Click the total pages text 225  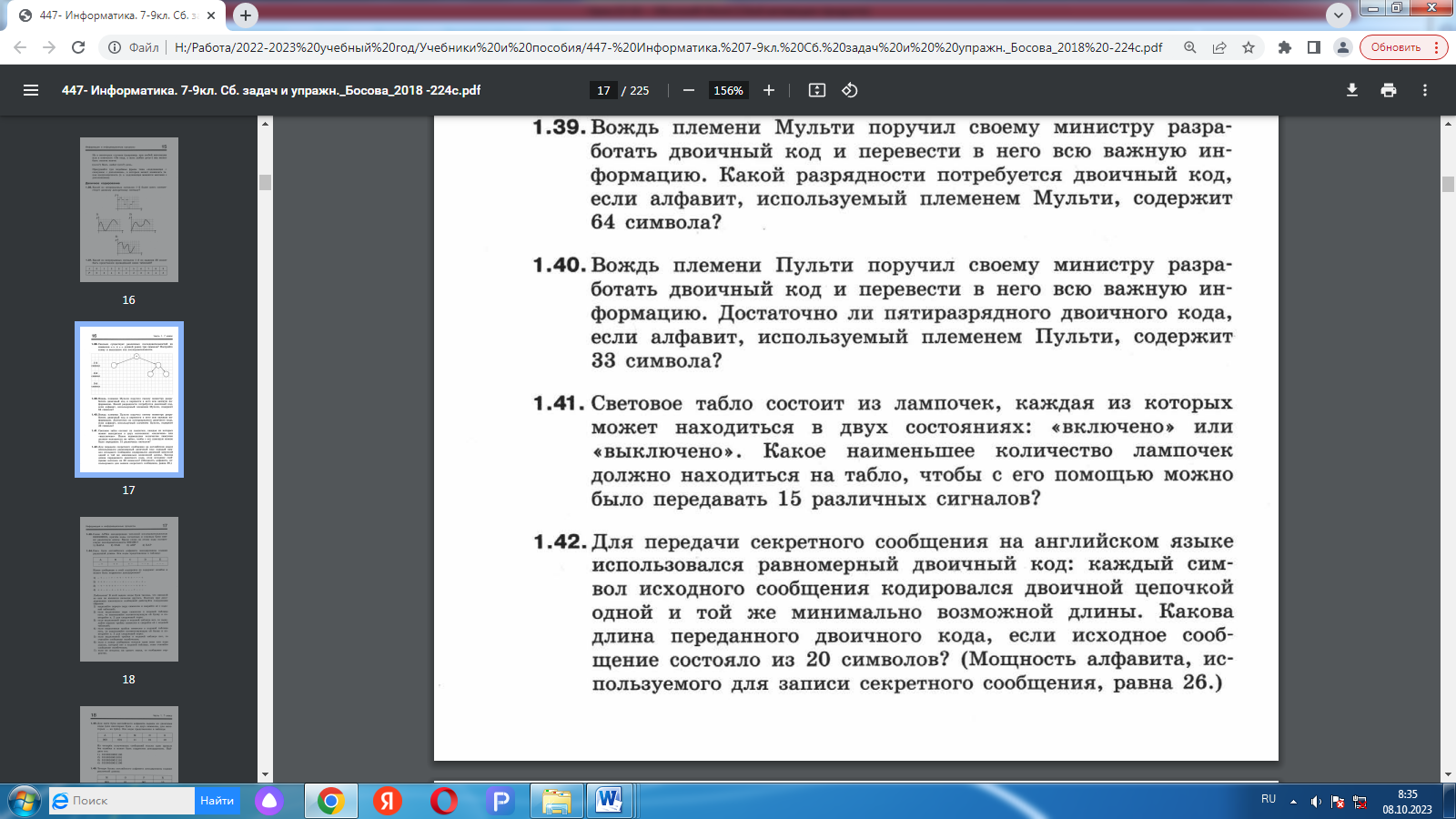[x=640, y=90]
